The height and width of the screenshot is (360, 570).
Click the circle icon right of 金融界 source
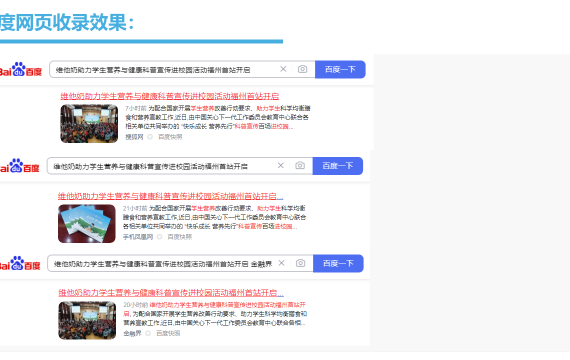tap(148, 333)
